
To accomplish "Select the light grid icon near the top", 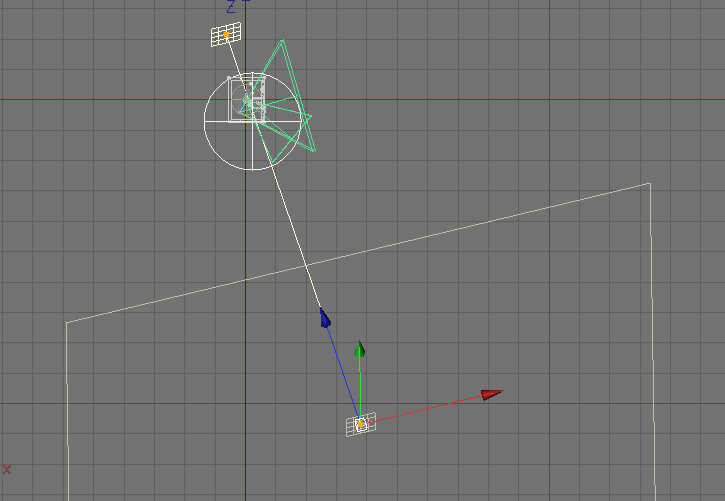I will (226, 34).
